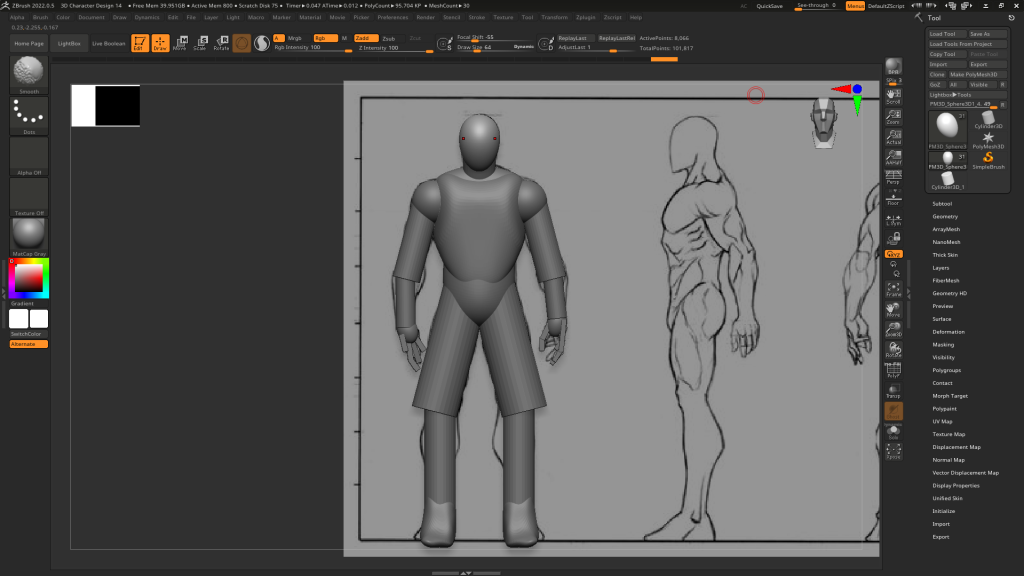Open the Dots stroke picker
The width and height of the screenshot is (1024, 576).
point(29,116)
